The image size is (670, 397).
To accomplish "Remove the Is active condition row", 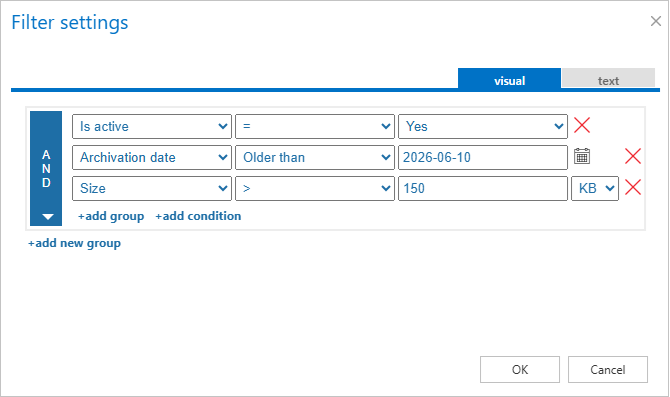I will 582,125.
